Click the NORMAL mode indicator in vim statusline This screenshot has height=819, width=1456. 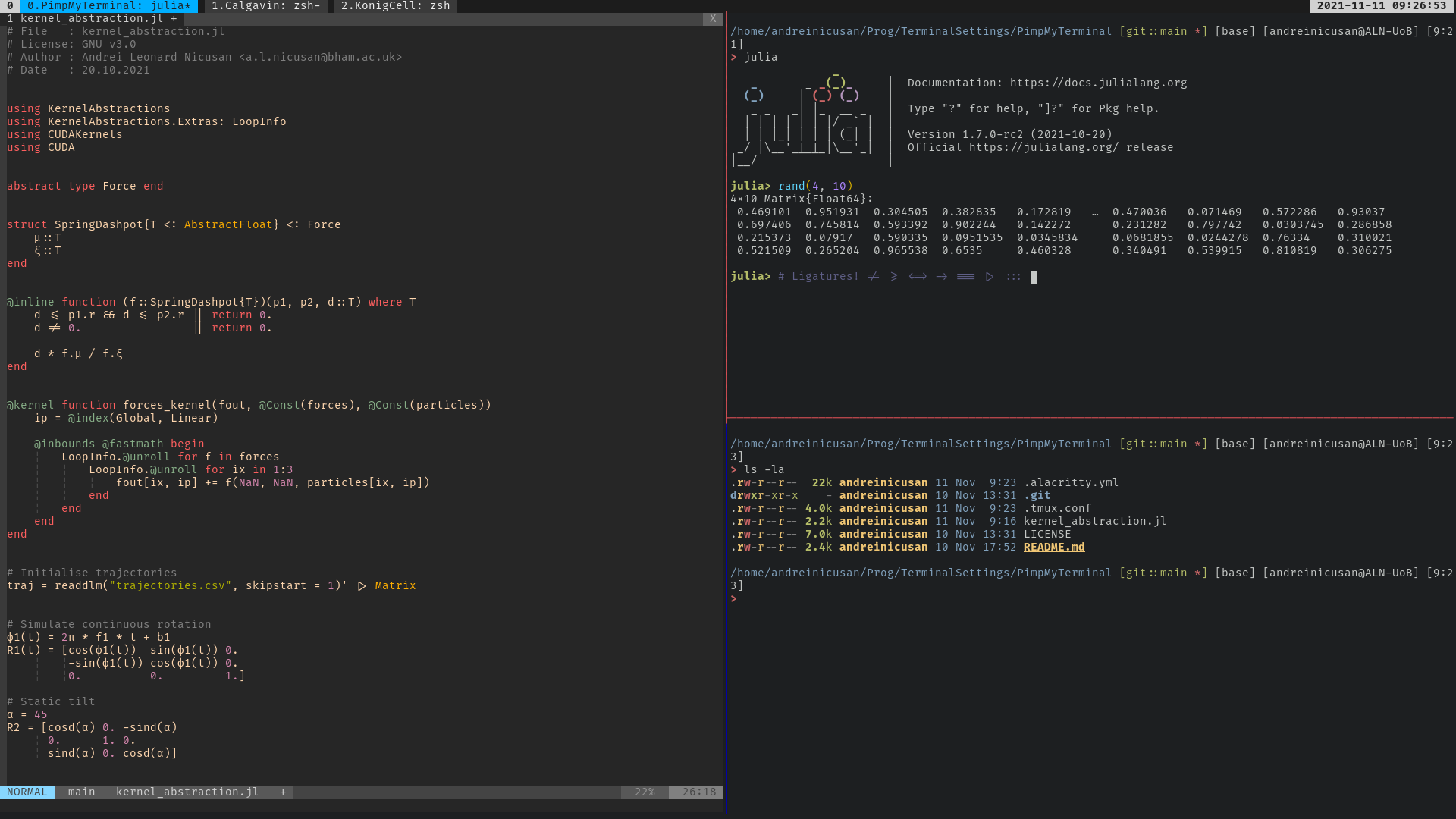[x=27, y=792]
